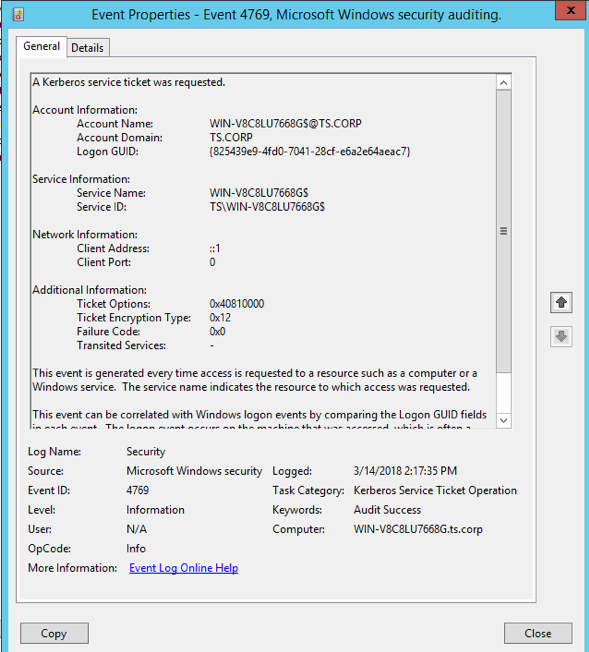Click the Ticket Options value 0x40810000

click(237, 304)
